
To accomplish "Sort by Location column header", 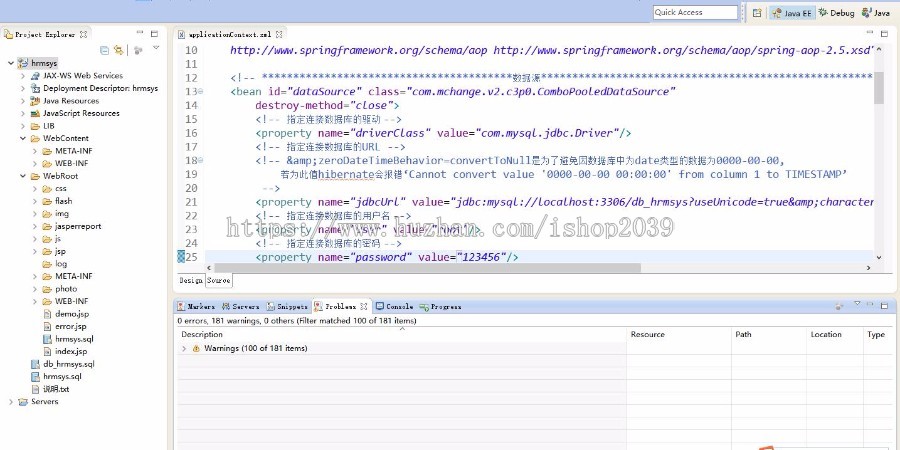I will [x=835, y=335].
